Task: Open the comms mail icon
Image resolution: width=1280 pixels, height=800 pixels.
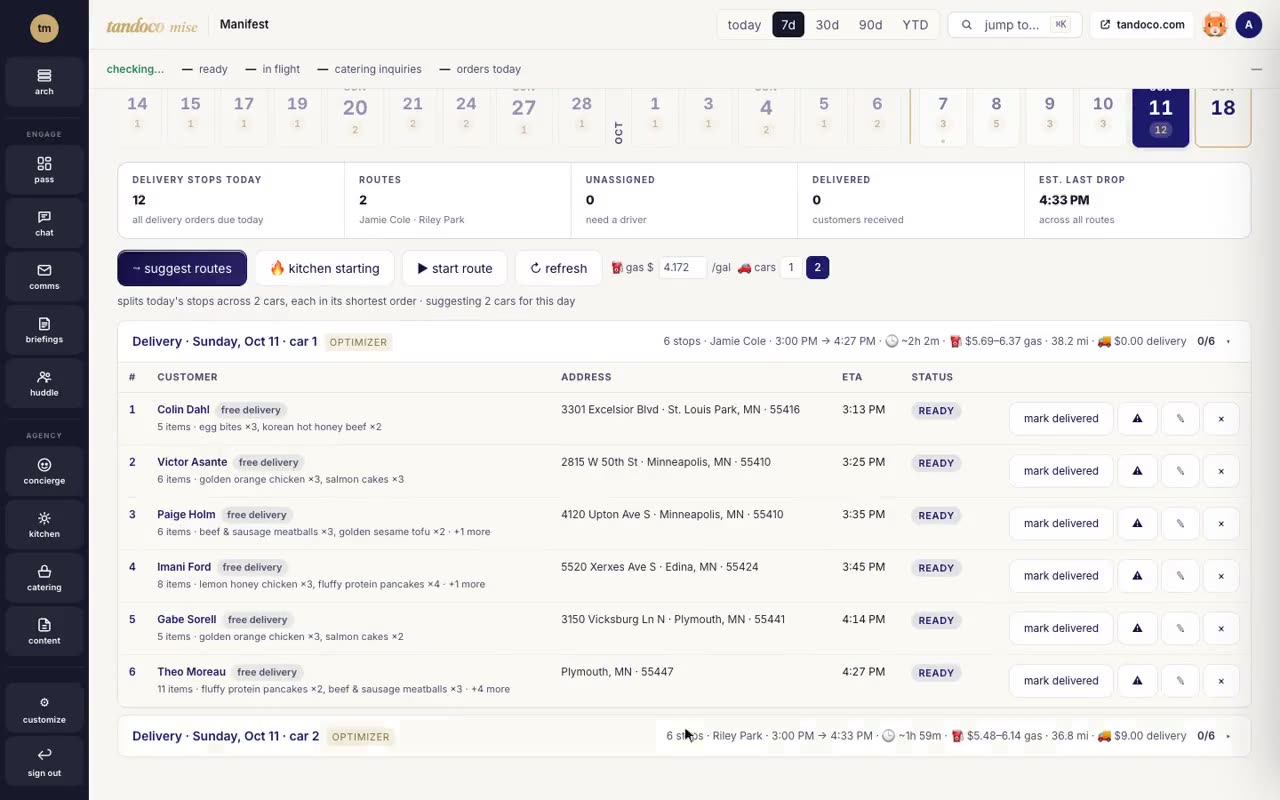Action: click(44, 276)
